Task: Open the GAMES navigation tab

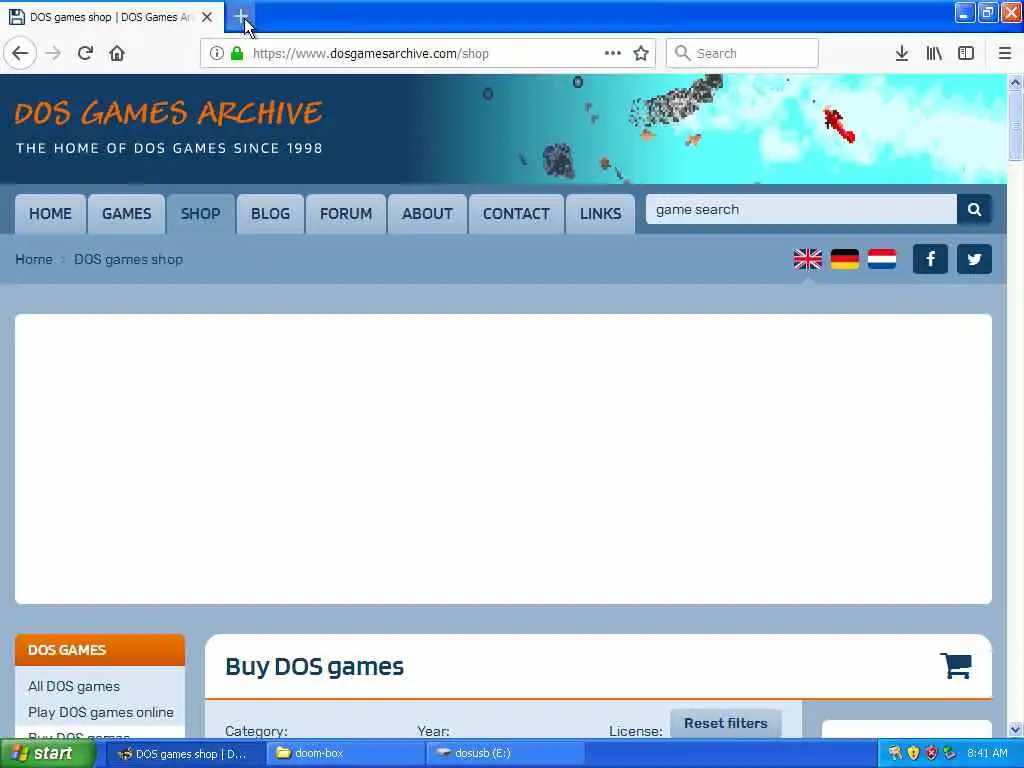Action: [127, 214]
